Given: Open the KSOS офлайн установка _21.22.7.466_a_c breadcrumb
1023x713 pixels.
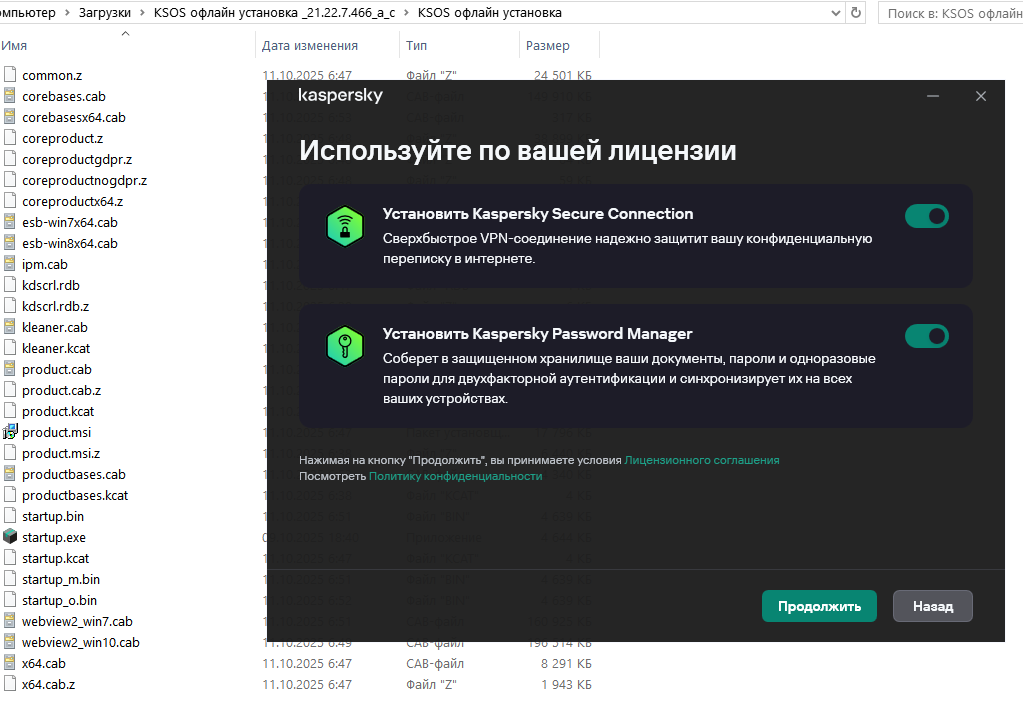Looking at the screenshot, I should coord(275,13).
